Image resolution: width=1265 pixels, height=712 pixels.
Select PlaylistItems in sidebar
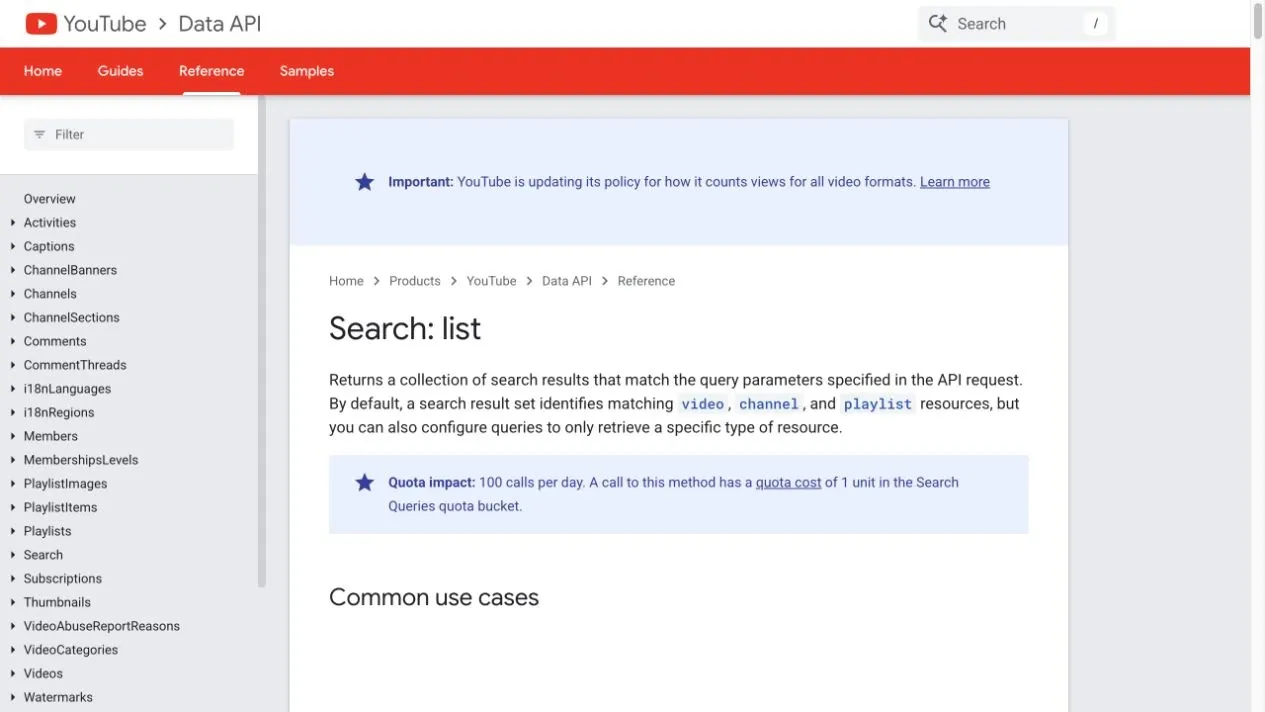pos(60,507)
